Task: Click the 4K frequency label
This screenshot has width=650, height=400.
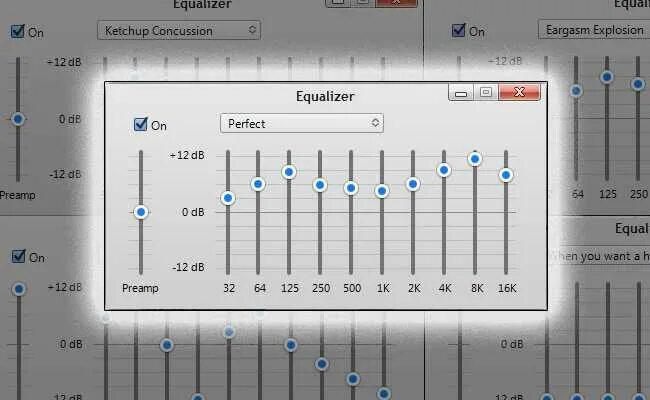Action: (445, 288)
